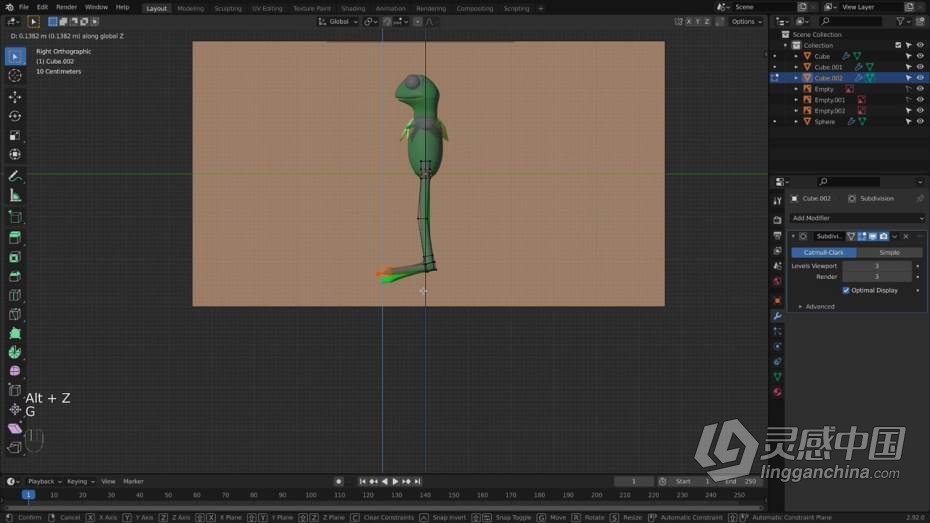Select the Measure tool
930x523 pixels.
[15, 196]
